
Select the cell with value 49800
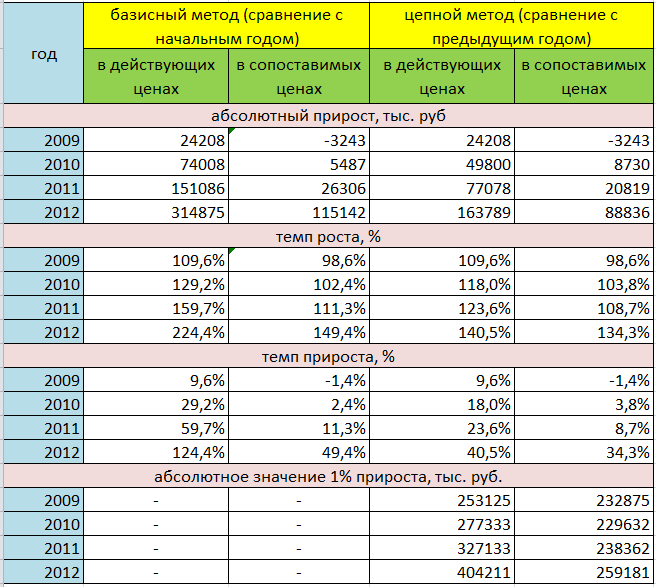pos(442,164)
